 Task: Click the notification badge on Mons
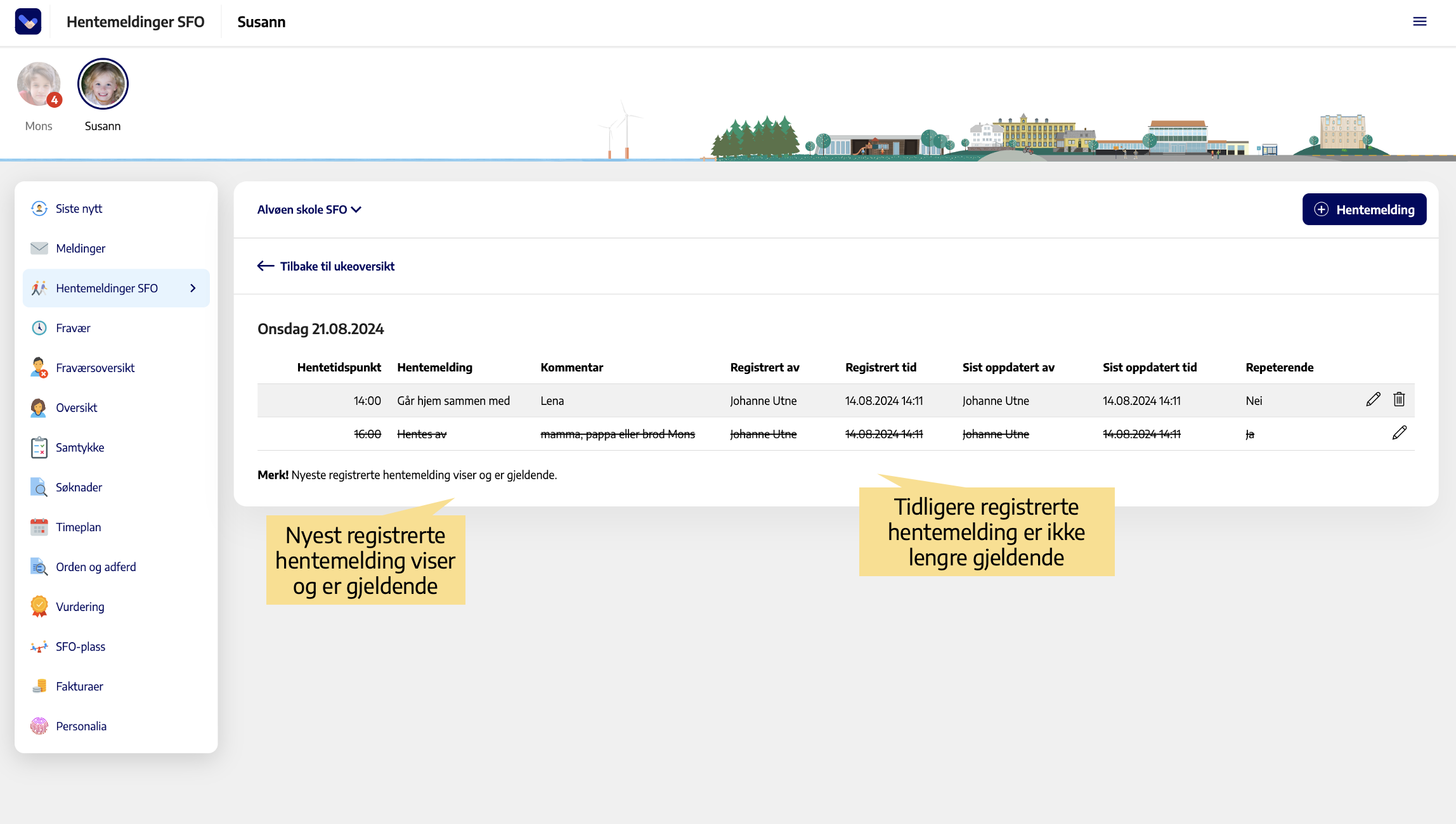[55, 100]
